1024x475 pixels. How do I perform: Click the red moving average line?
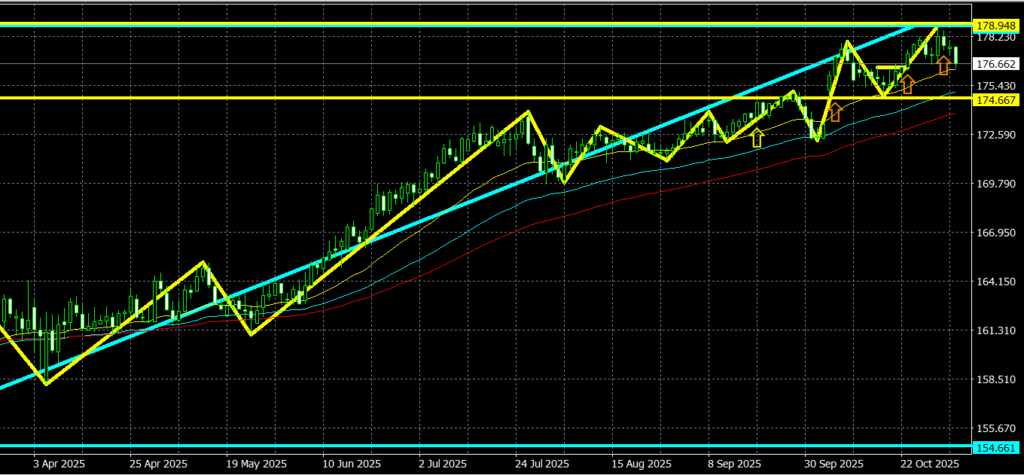(600, 193)
